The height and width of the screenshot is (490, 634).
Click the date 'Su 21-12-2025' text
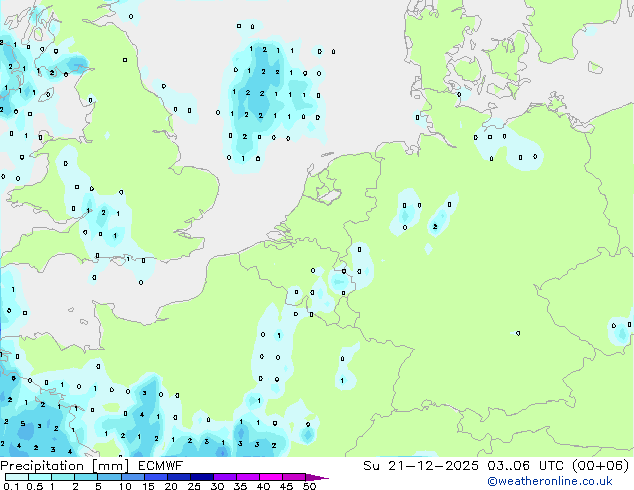click(x=421, y=466)
